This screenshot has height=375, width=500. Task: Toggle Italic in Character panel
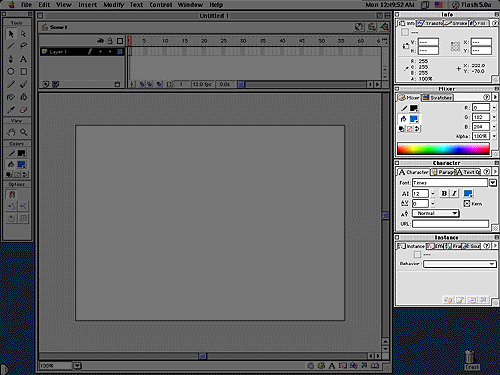pyautogui.click(x=454, y=193)
